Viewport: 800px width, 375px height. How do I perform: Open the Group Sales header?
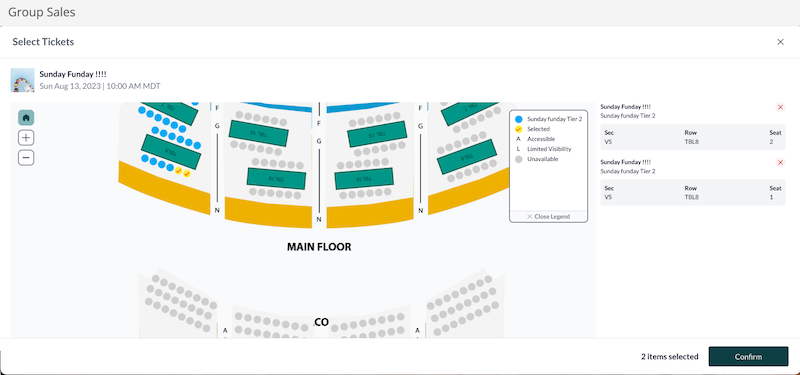click(42, 12)
